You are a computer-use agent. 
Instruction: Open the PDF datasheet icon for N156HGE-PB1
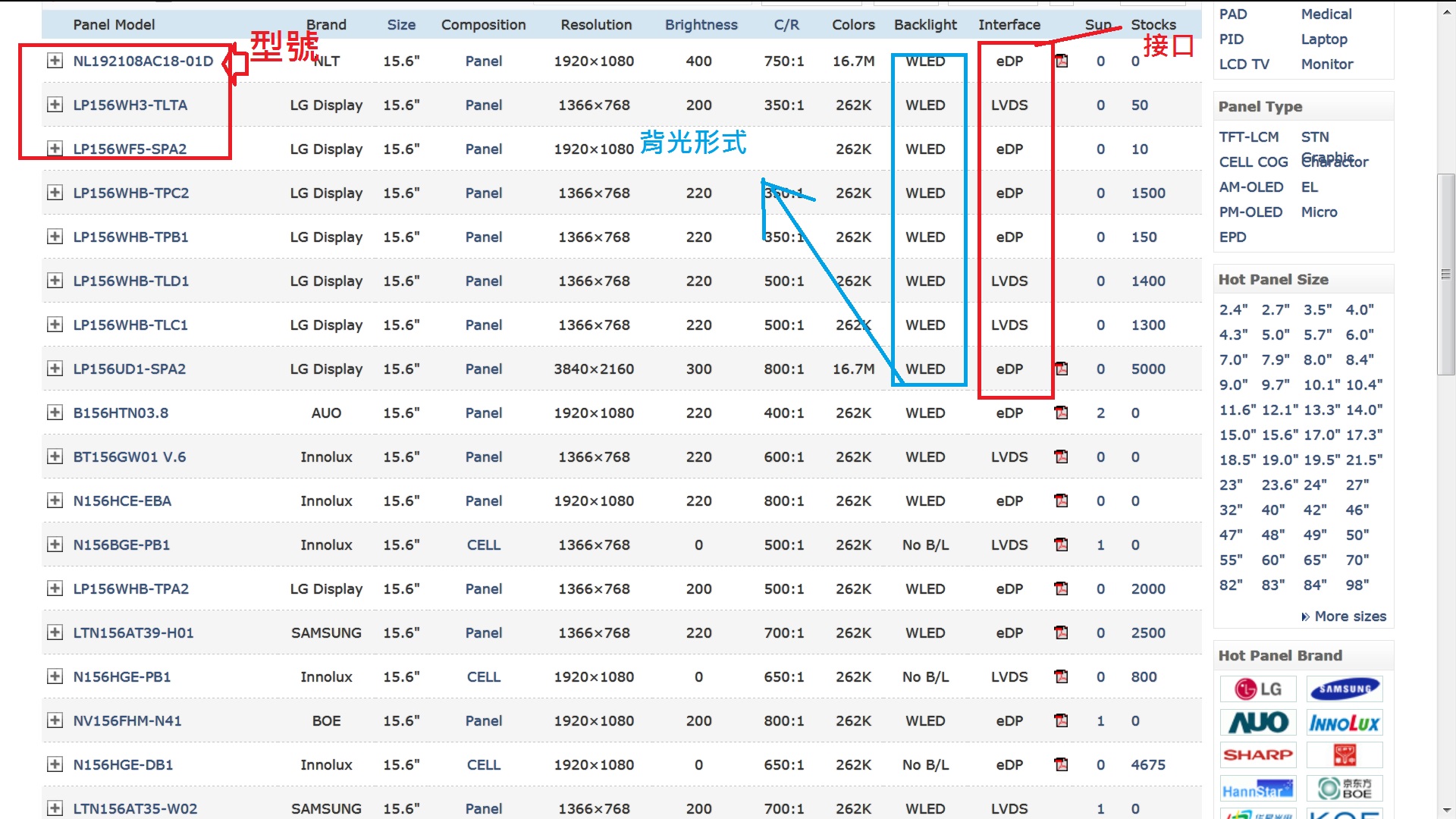(1062, 677)
